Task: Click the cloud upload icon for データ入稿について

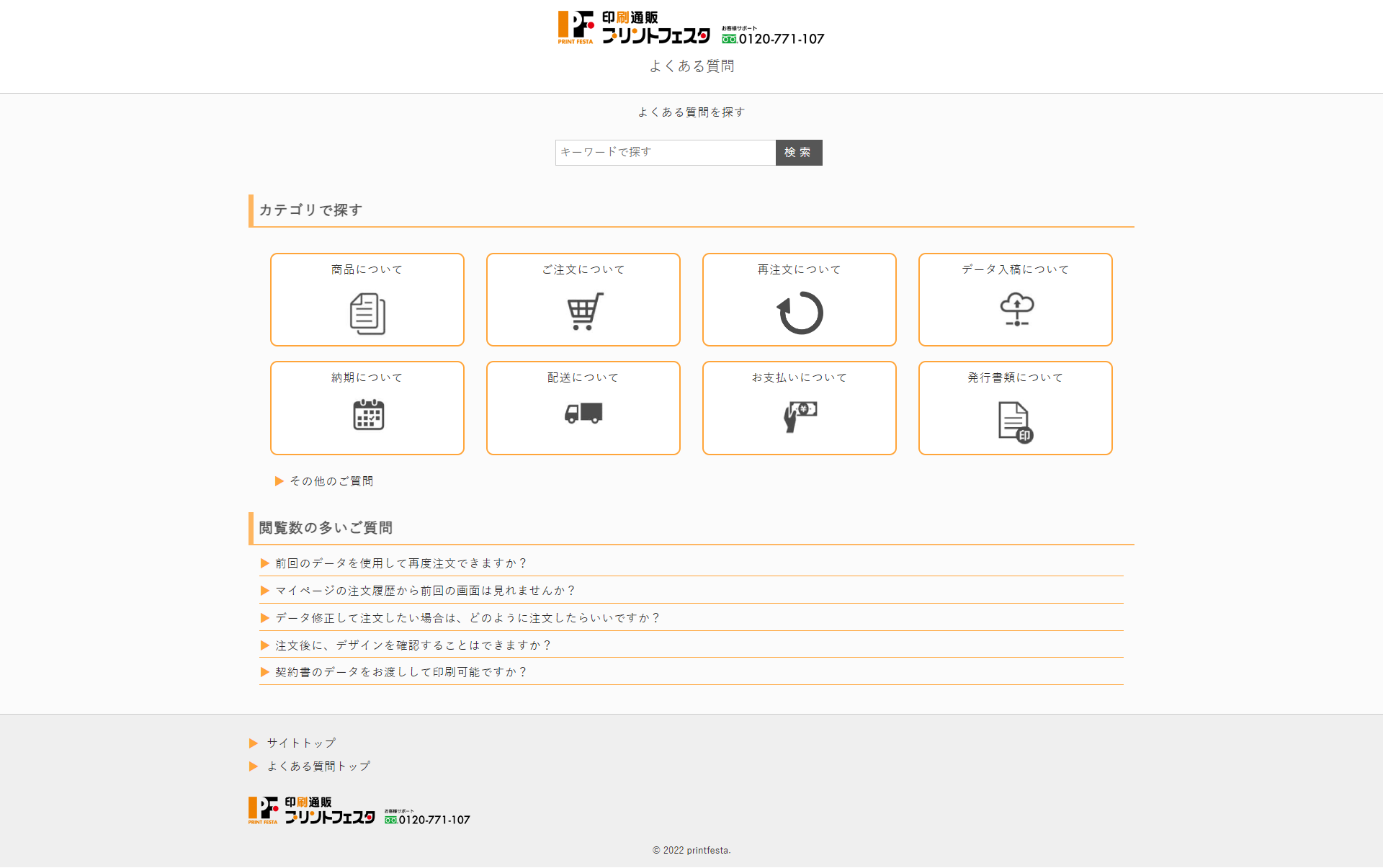Action: 1016,310
